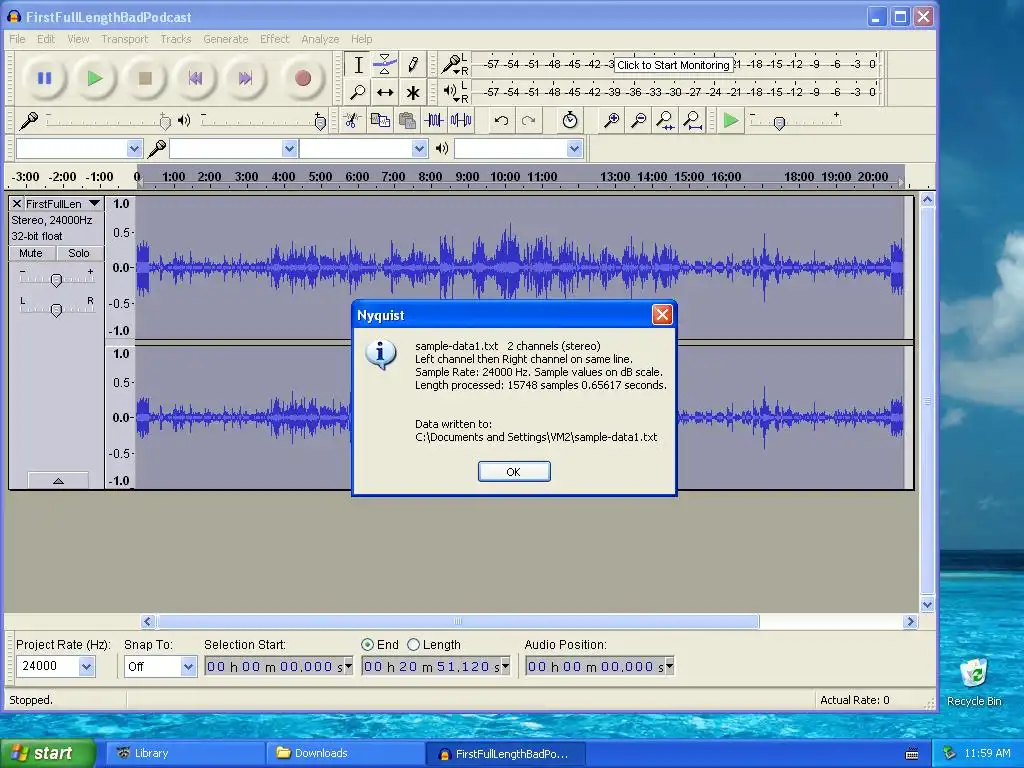This screenshot has height=768, width=1024.
Task: Close the Nyquist dialog with X
Action: pos(662,315)
